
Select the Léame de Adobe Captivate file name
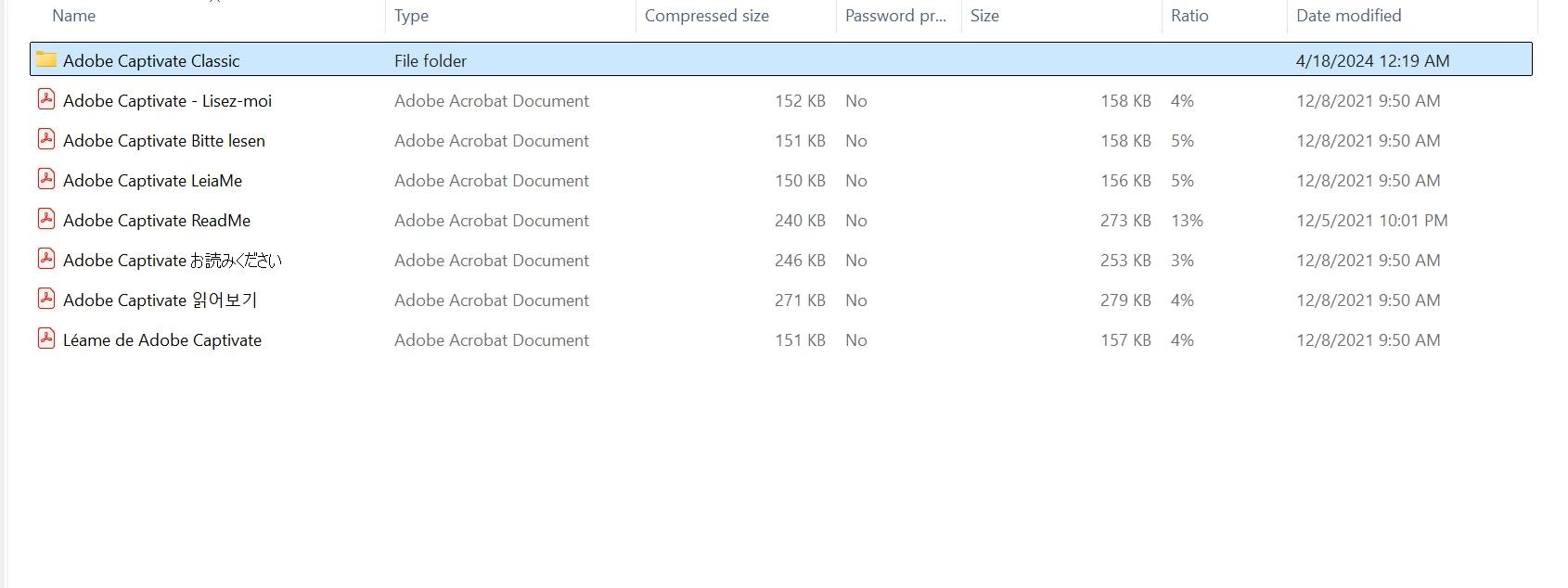[162, 339]
